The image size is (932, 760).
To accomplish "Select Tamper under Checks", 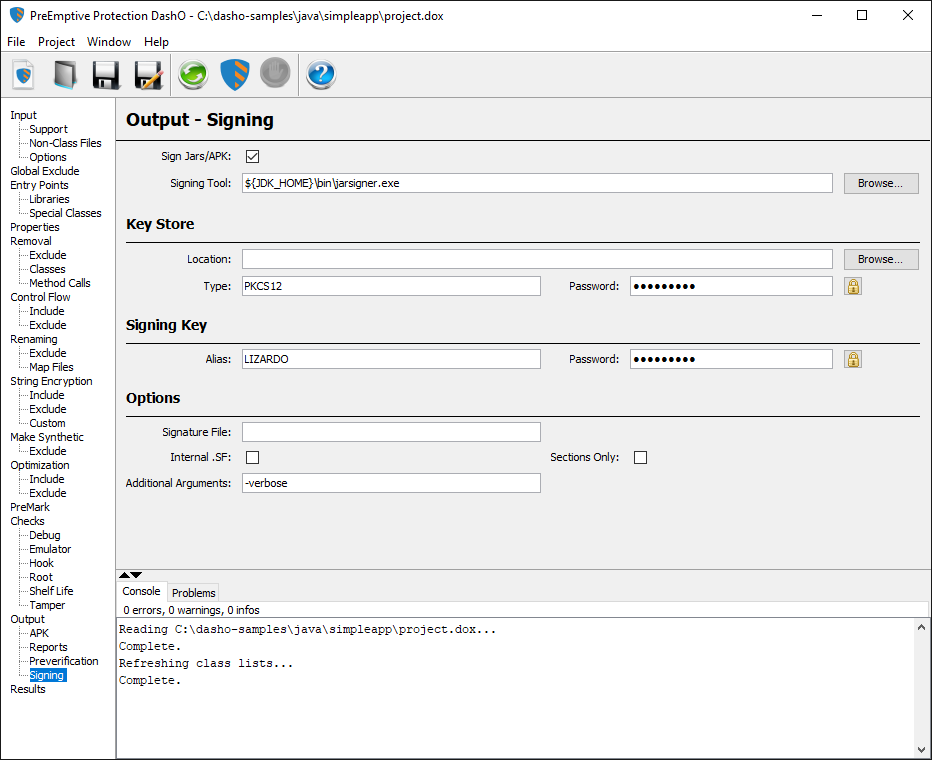I will [x=48, y=606].
